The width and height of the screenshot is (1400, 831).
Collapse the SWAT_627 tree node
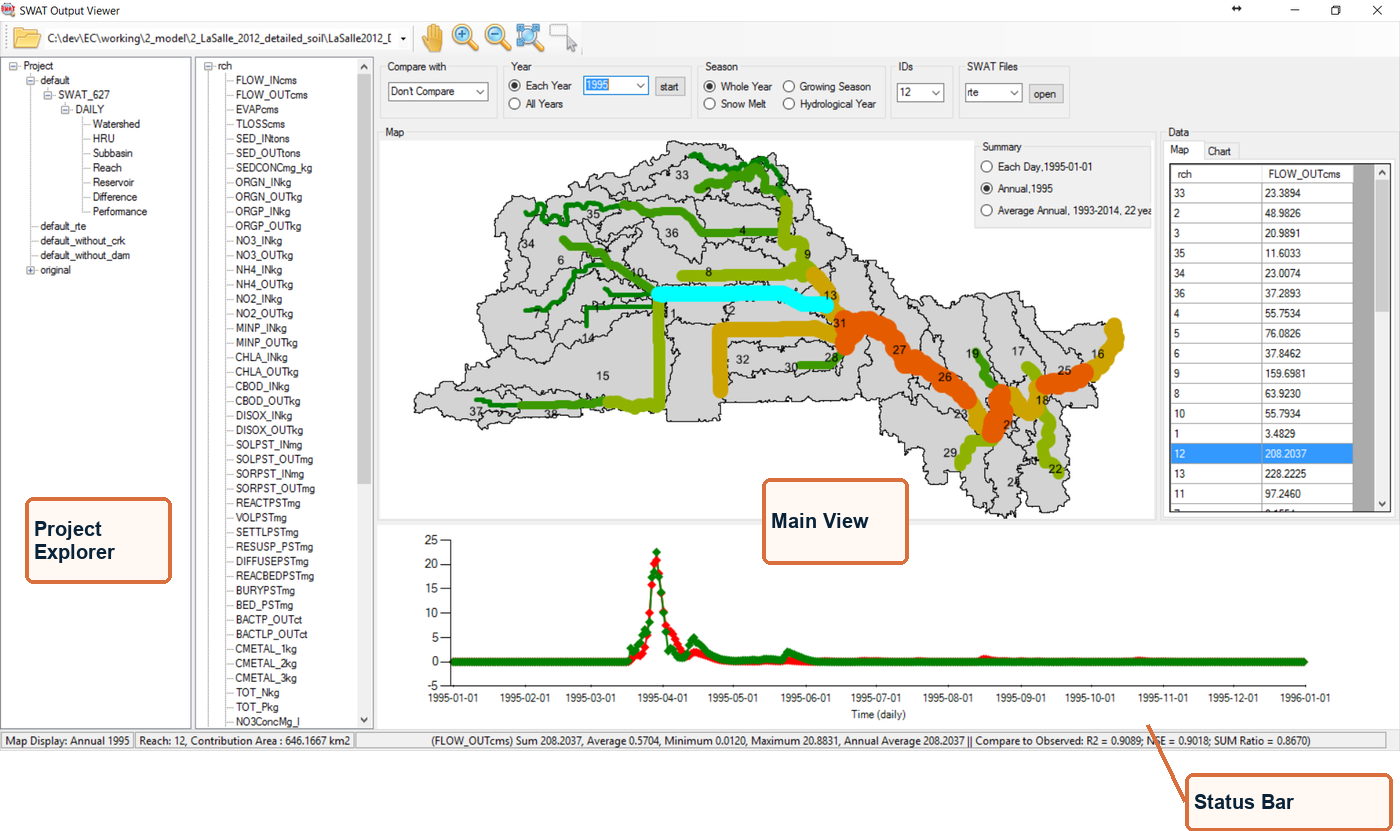pos(48,95)
